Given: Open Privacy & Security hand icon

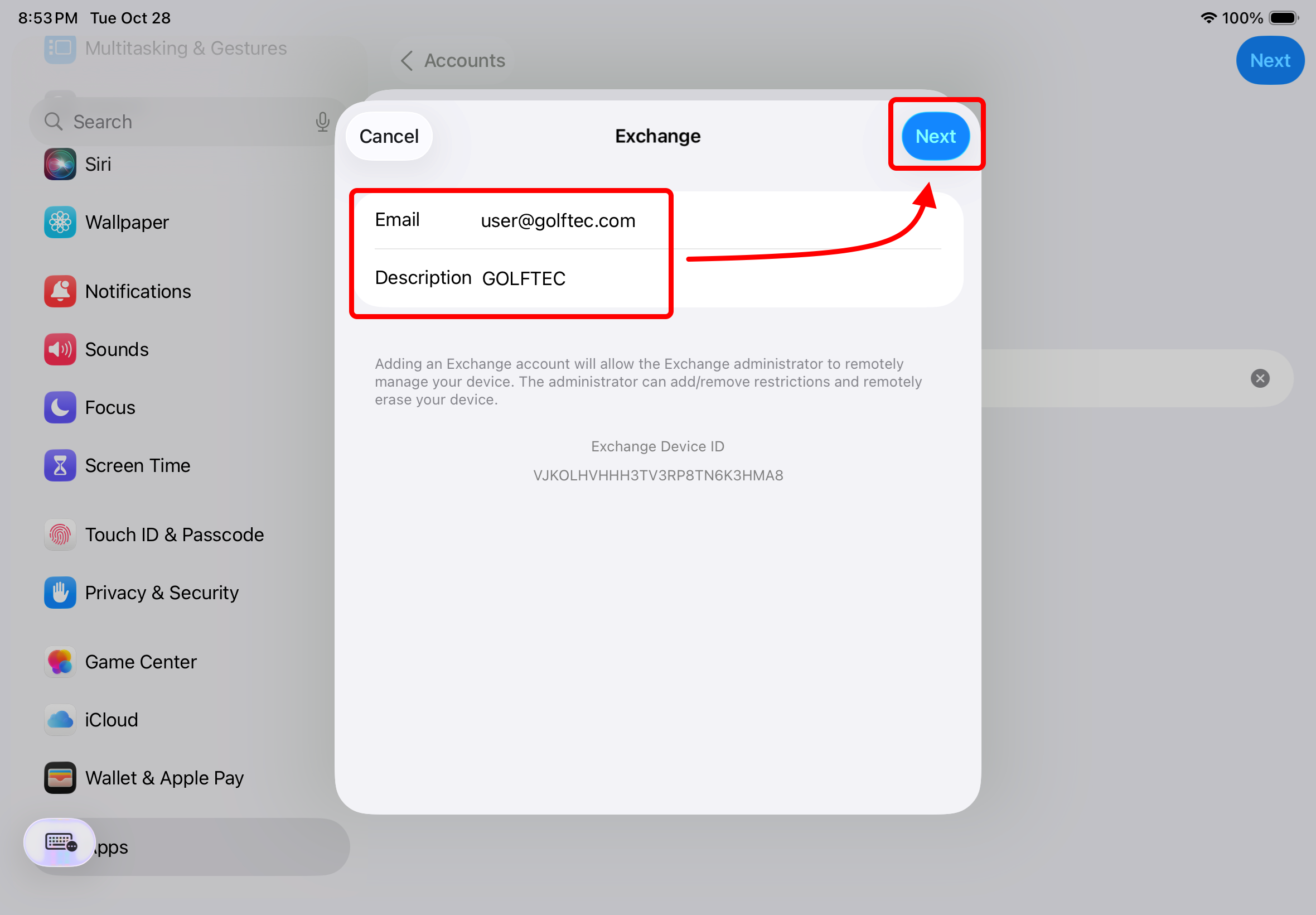Looking at the screenshot, I should (60, 592).
